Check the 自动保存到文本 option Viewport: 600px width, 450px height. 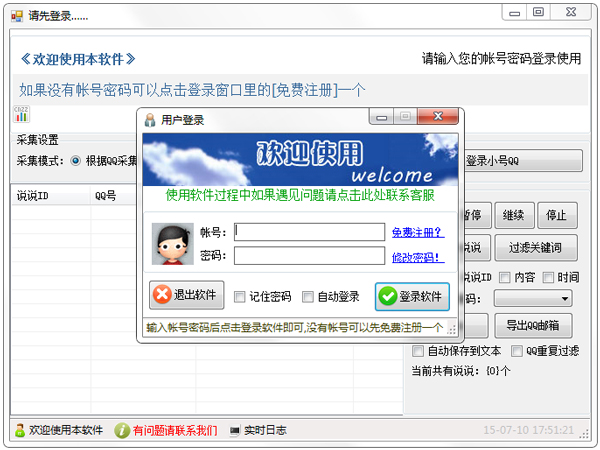(x=419, y=351)
